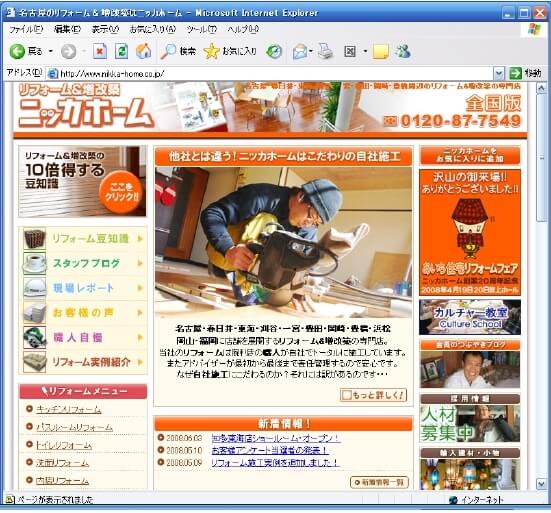
Task: Open the 2008.05.09 reform examples link
Action: (x=275, y=463)
